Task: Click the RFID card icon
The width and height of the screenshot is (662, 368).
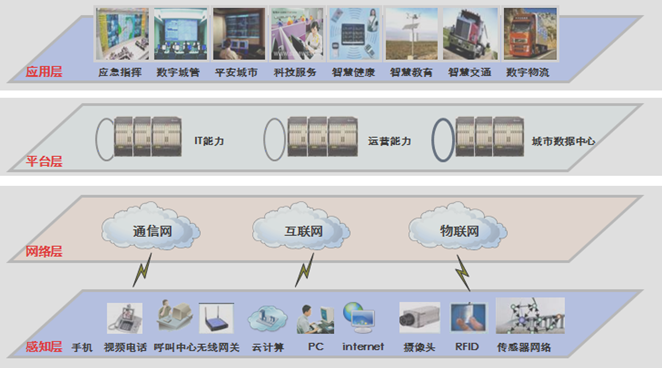Action: coord(468,318)
